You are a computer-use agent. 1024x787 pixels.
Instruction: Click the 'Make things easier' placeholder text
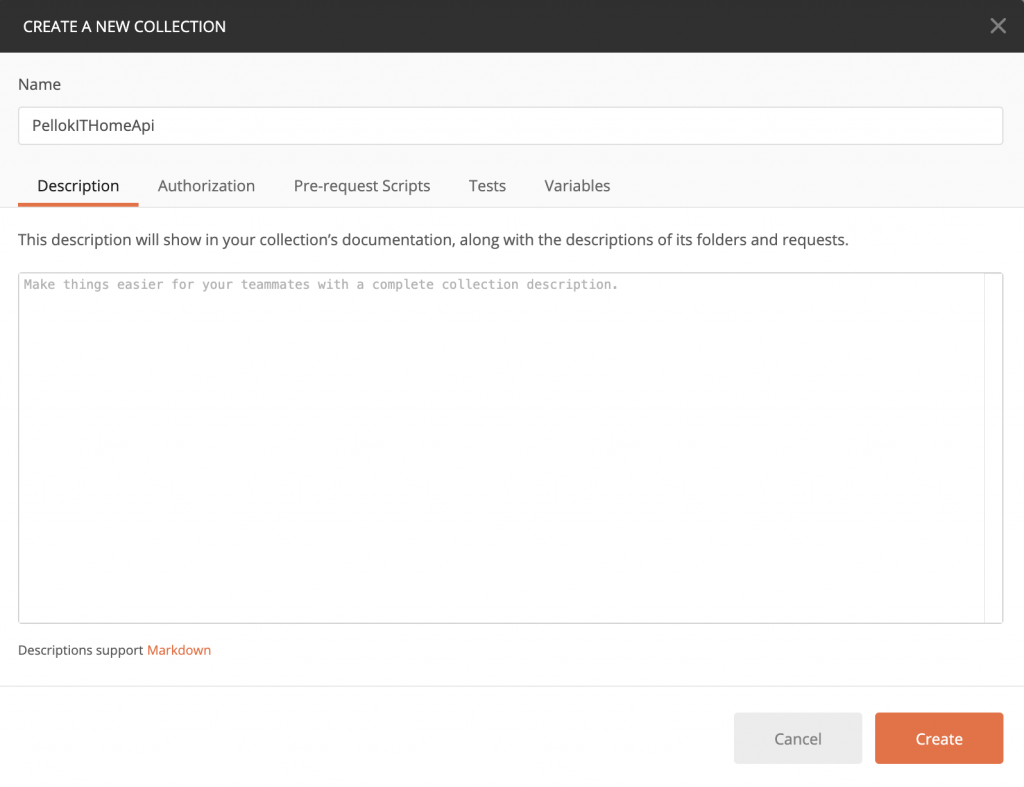click(320, 285)
